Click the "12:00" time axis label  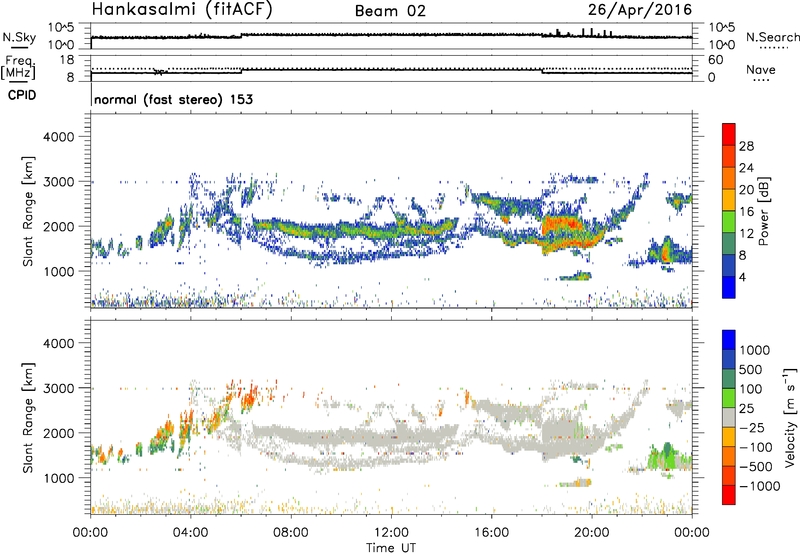pyautogui.click(x=391, y=533)
